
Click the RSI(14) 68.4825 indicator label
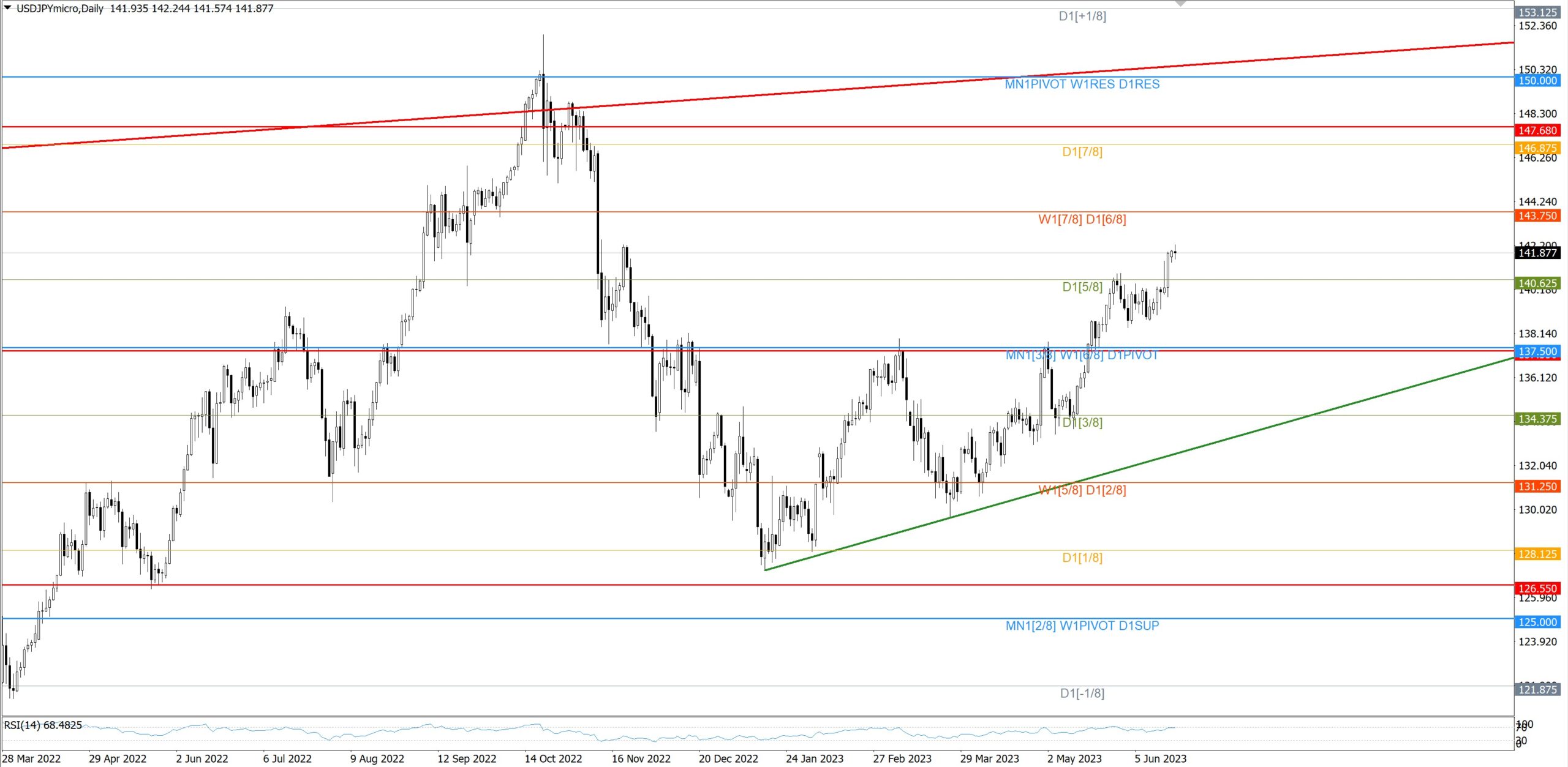[x=43, y=725]
